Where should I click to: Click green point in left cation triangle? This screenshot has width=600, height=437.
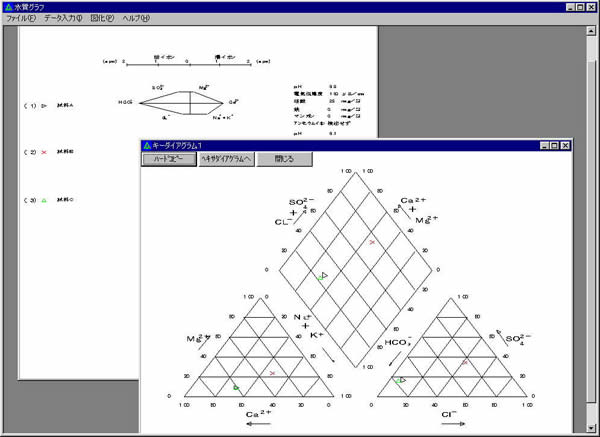(236, 387)
